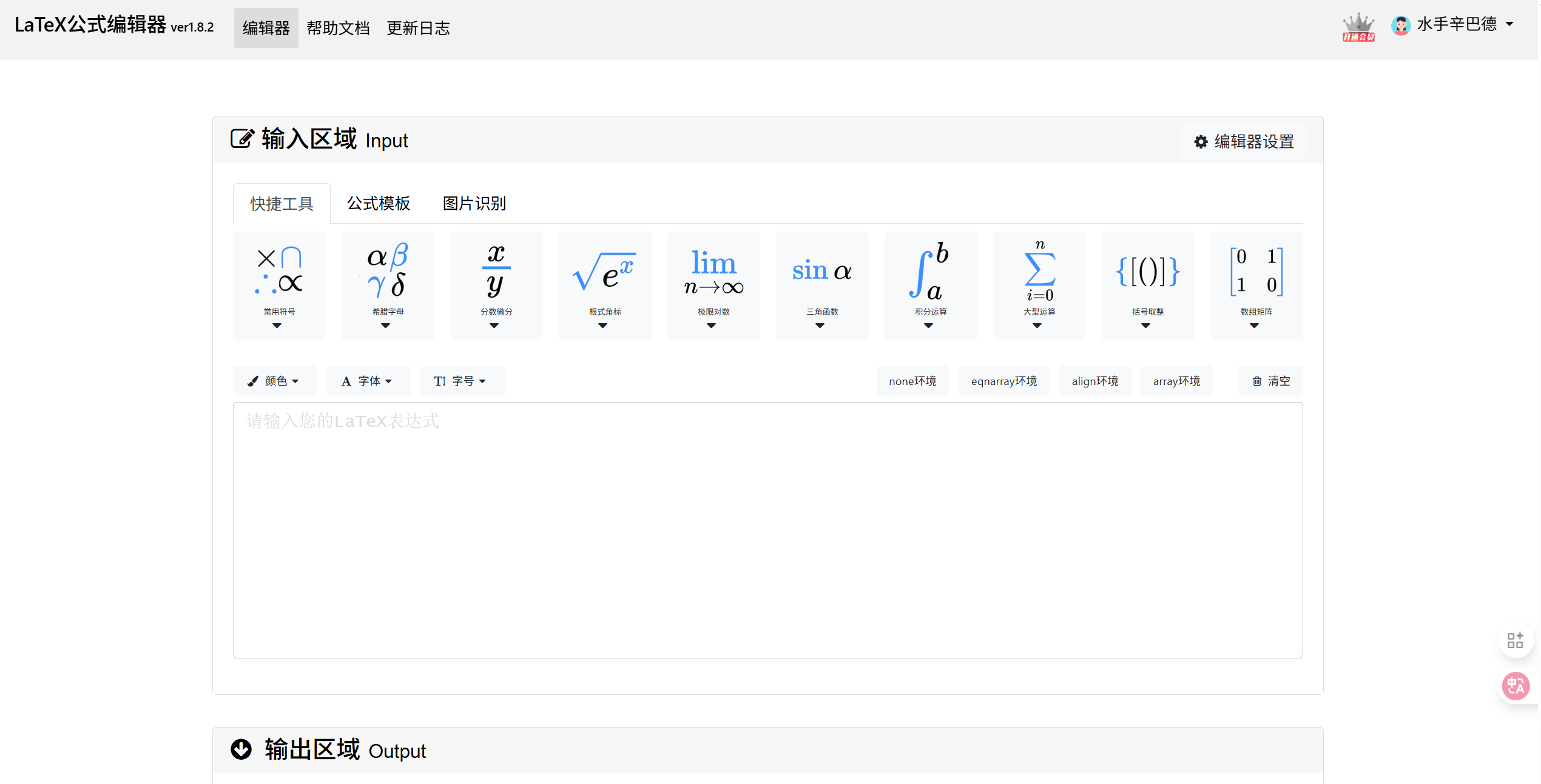Open the large operators (大型运算) tool
Screen dimensions: 1541x784
(x=1039, y=285)
